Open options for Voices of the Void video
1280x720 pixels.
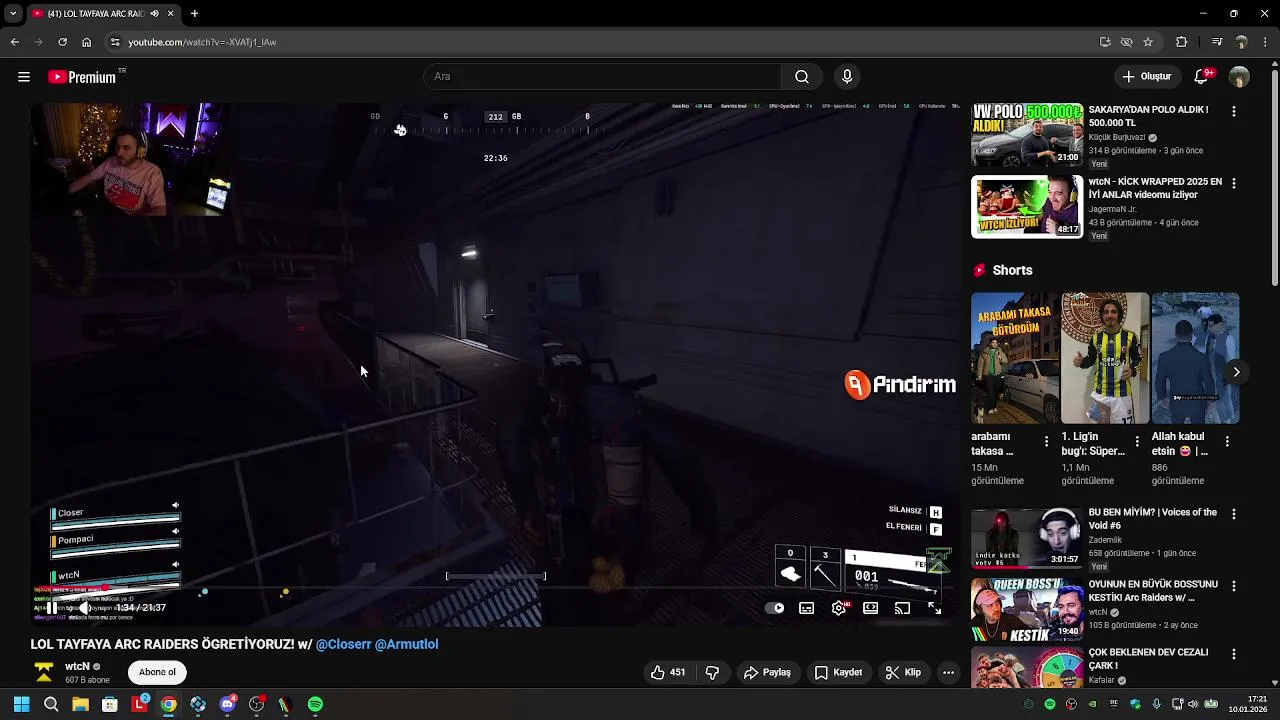click(1234, 514)
